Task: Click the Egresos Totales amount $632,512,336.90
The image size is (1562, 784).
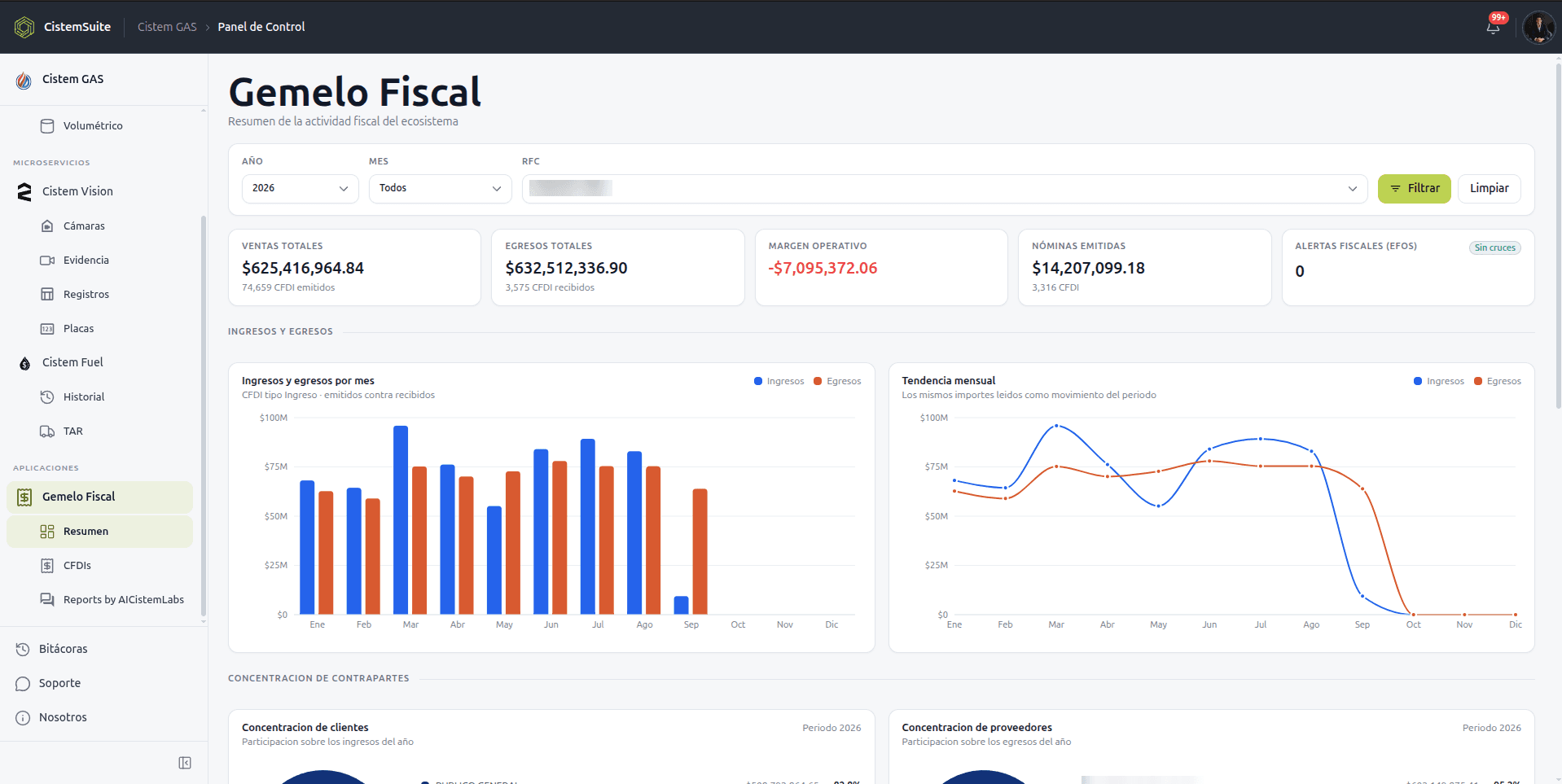Action: pos(567,269)
